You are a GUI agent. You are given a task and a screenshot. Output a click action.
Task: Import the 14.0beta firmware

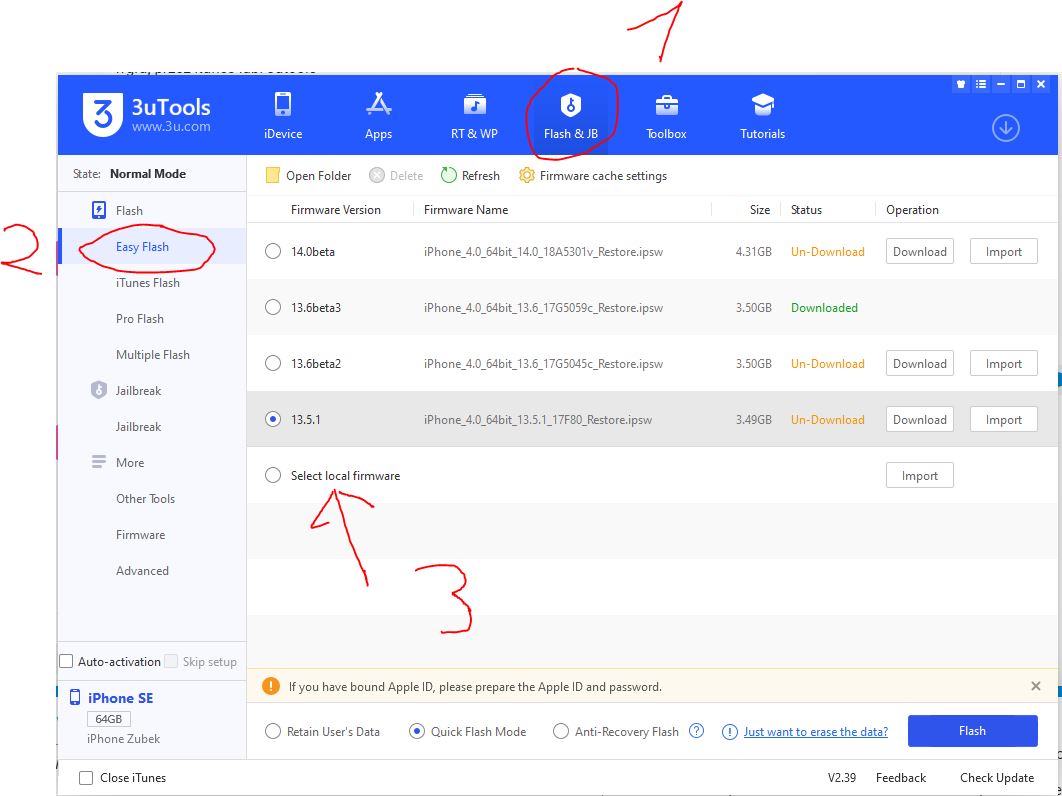[x=1004, y=251]
